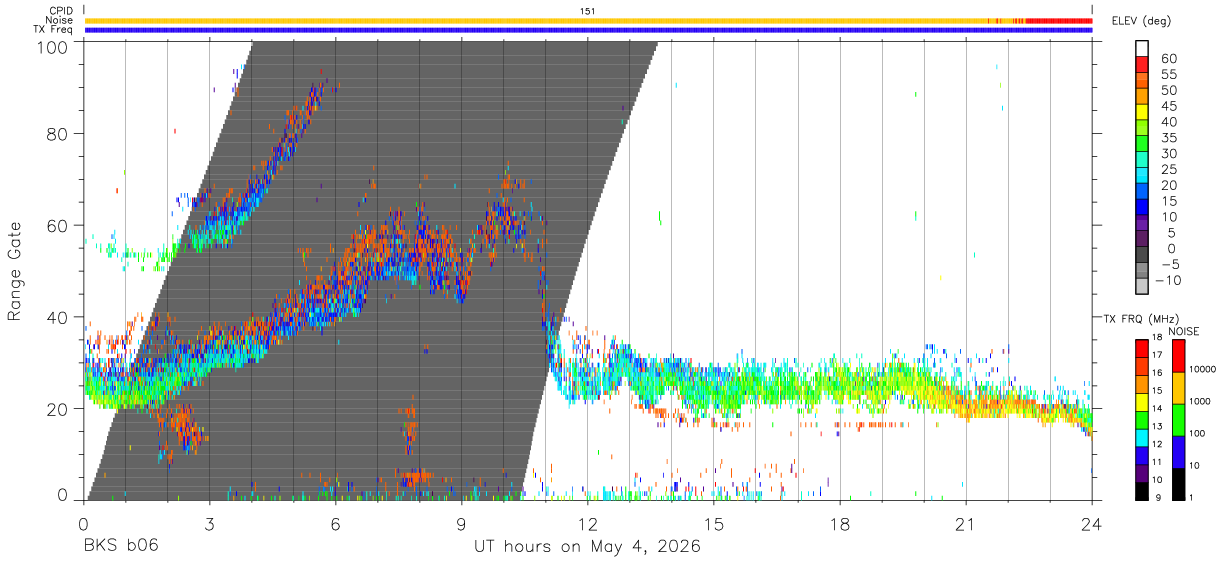Click the Noise row label beside yellow strip
Screen dimensions: 1228x567
click(59, 20)
